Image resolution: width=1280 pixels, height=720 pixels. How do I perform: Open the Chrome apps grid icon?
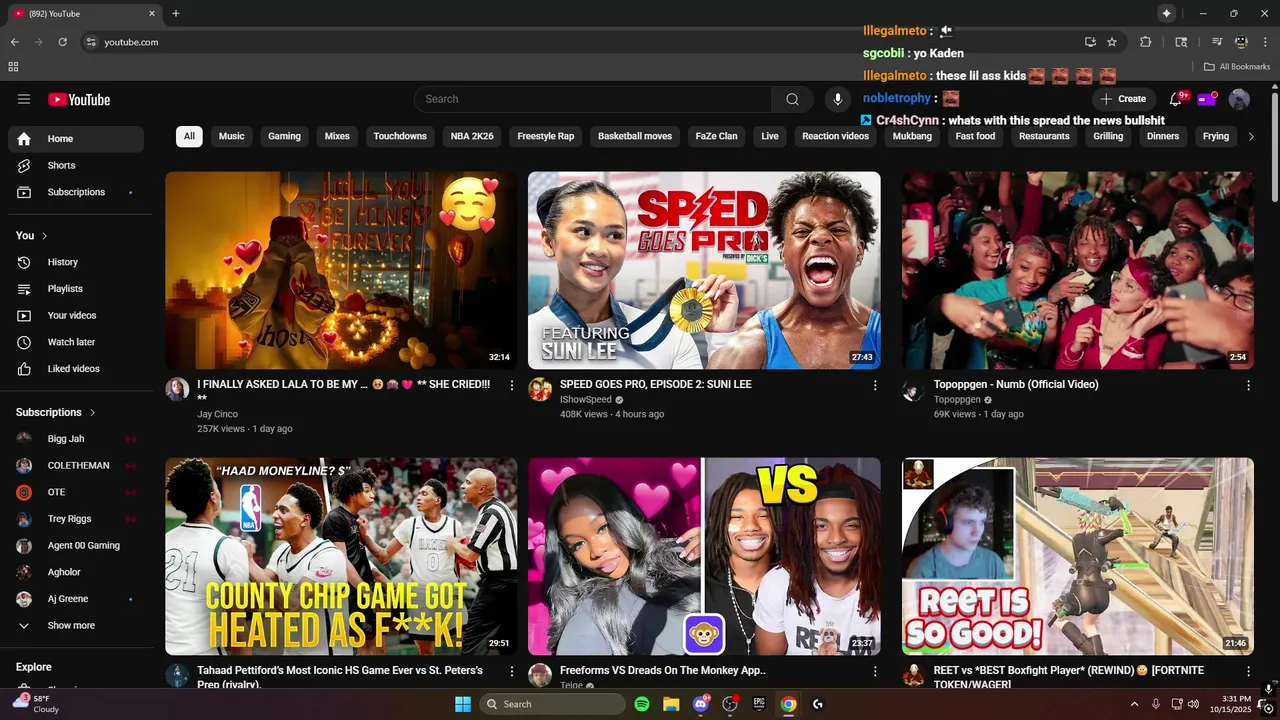coord(13,67)
